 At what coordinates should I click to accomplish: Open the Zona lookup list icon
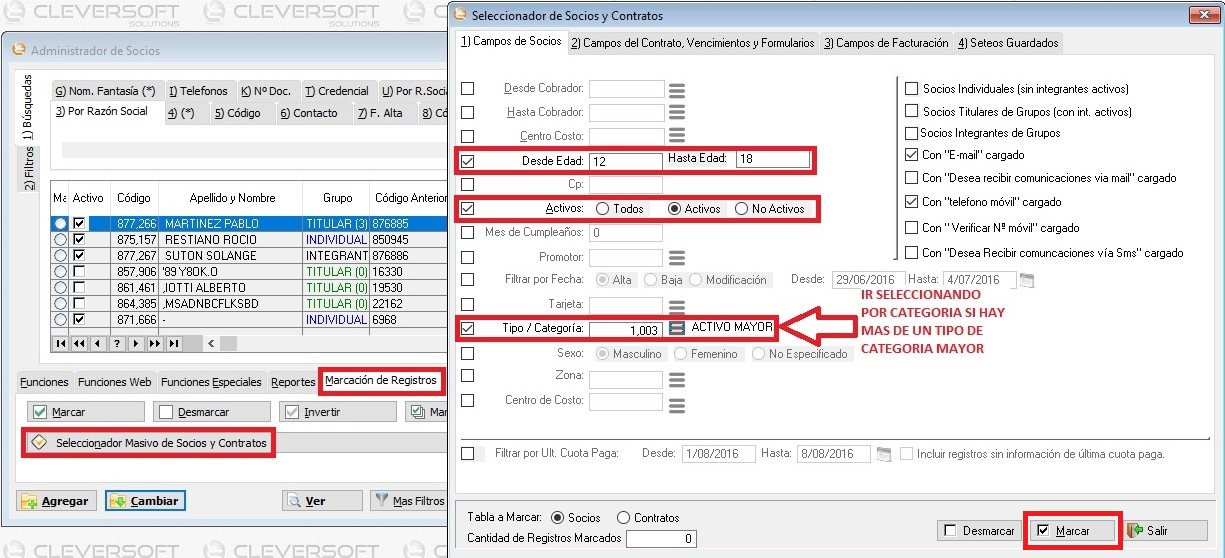coord(677,380)
